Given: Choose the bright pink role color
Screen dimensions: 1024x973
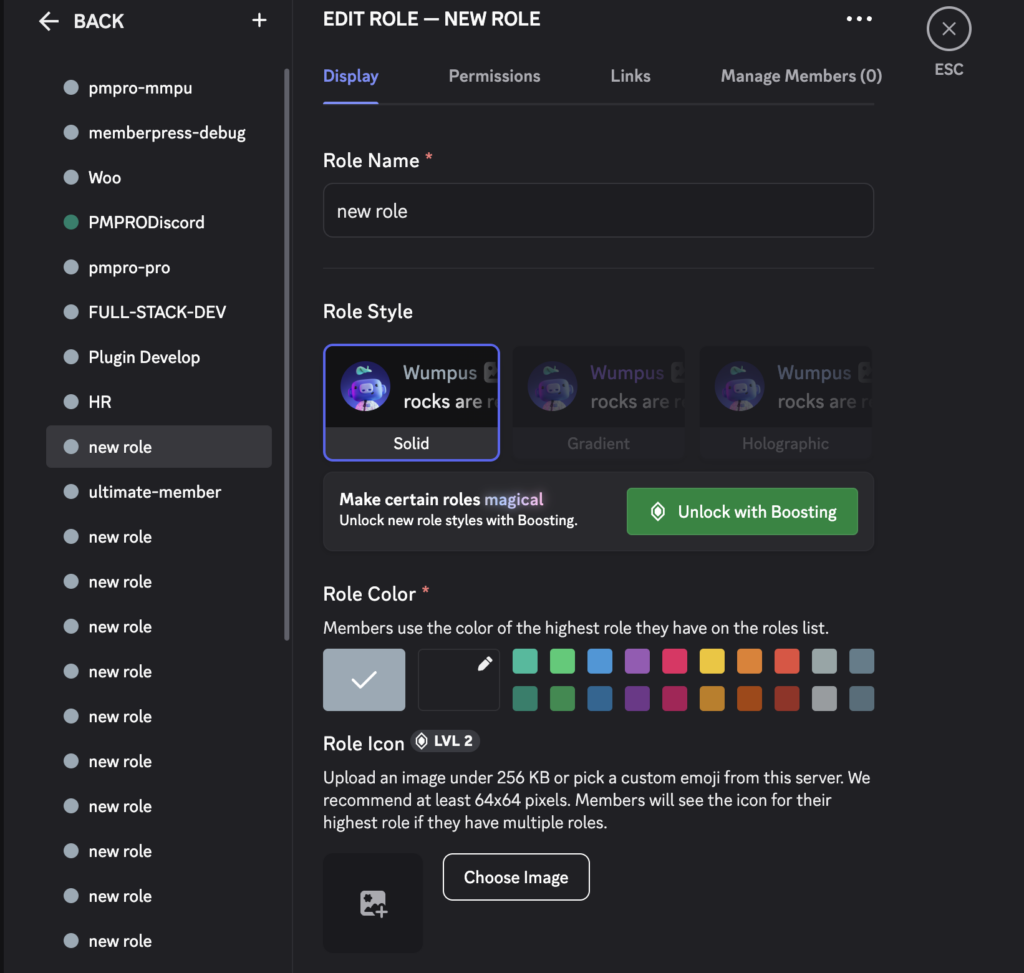Looking at the screenshot, I should [675, 661].
